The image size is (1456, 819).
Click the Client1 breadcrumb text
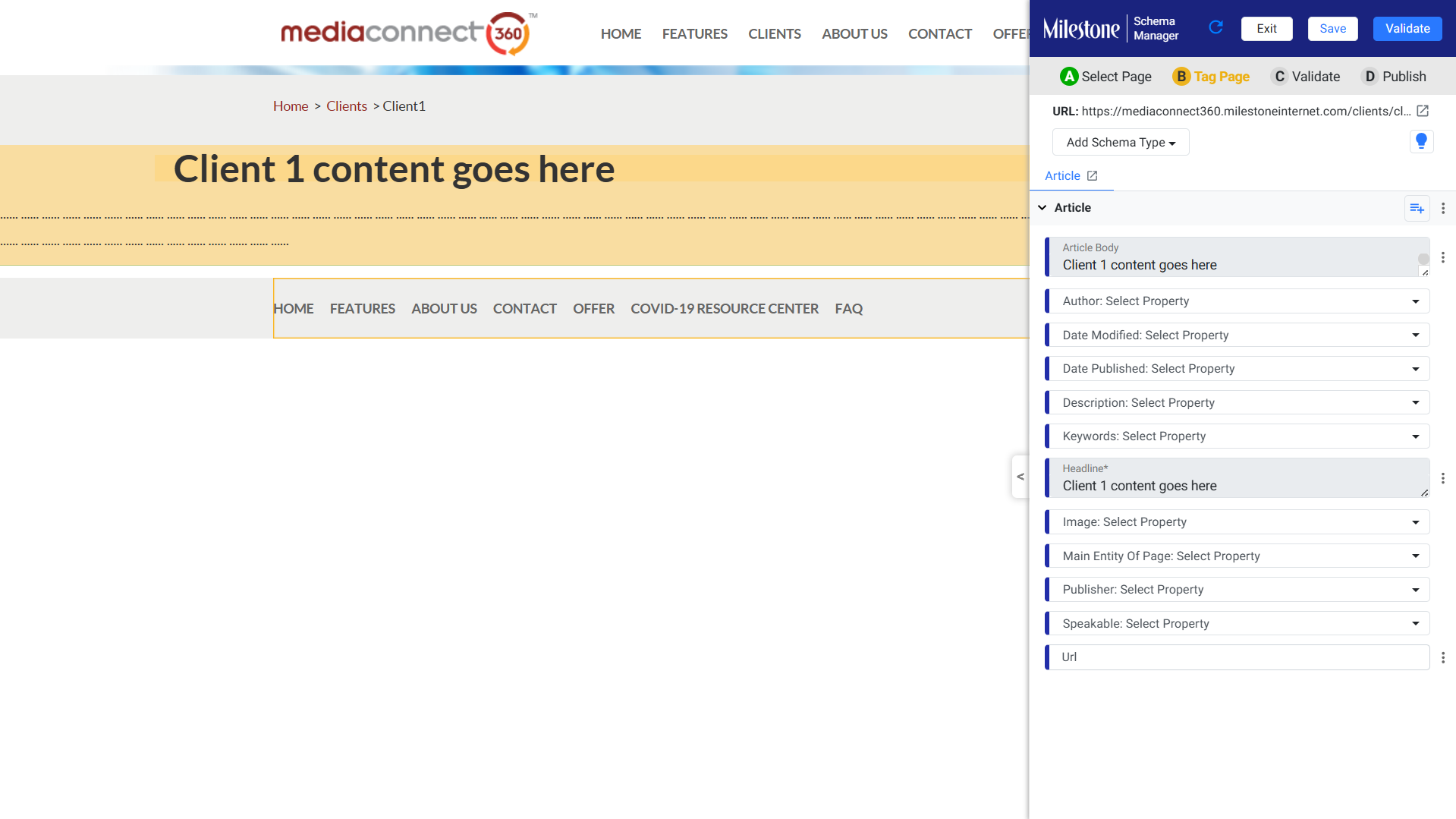tap(404, 106)
